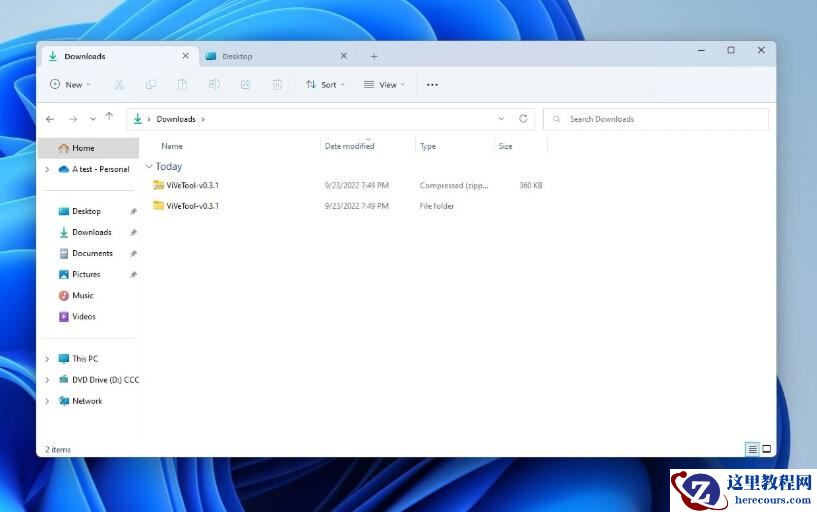Open the View dropdown menu
The image size is (817, 512).
click(385, 84)
